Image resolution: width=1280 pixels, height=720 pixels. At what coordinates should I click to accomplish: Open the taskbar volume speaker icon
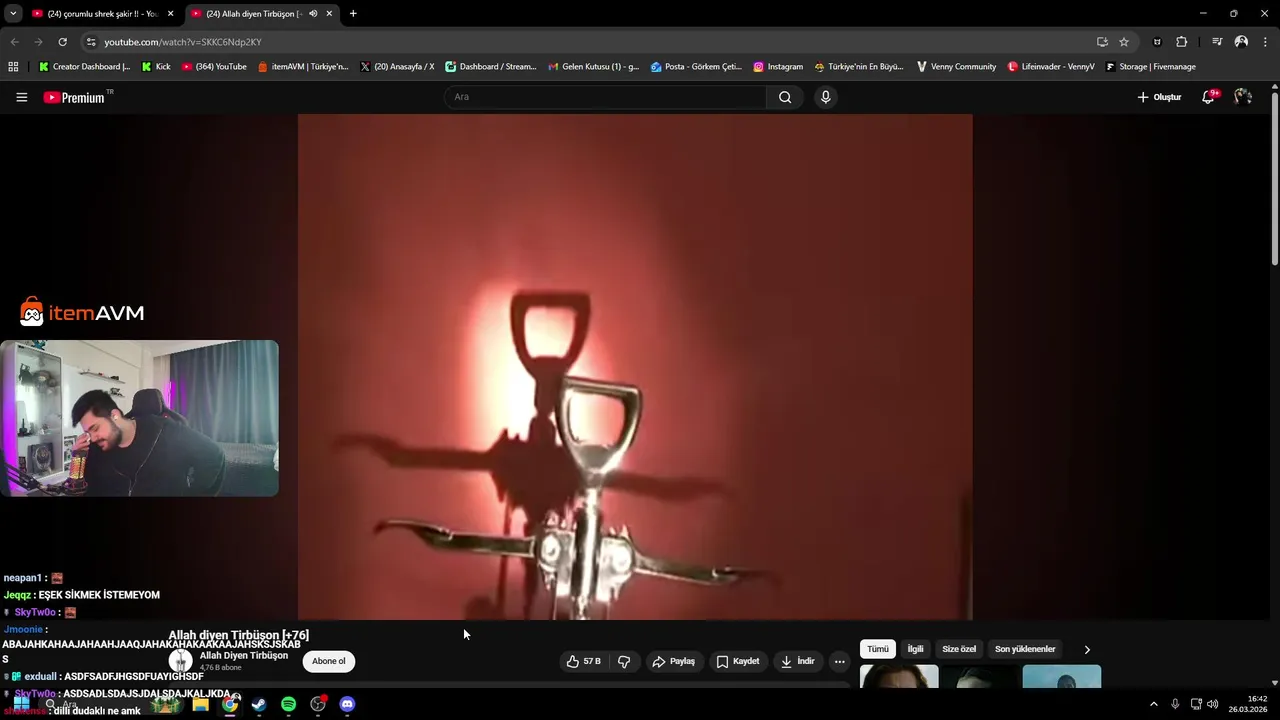[1212, 704]
